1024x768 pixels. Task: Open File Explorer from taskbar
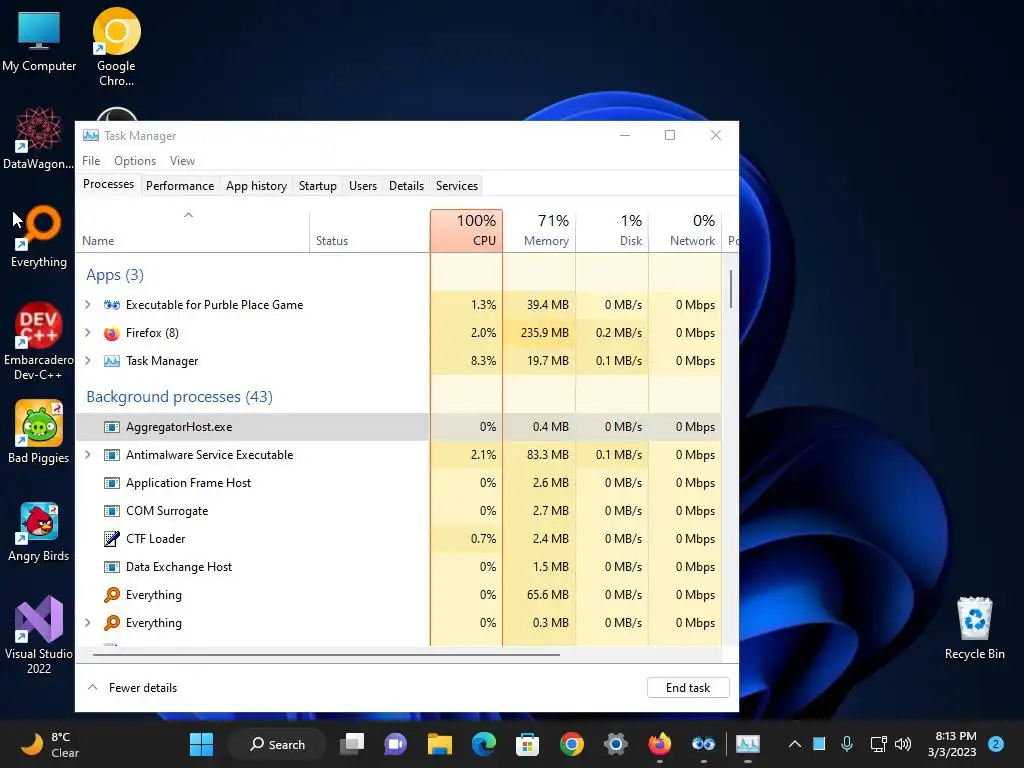click(440, 744)
